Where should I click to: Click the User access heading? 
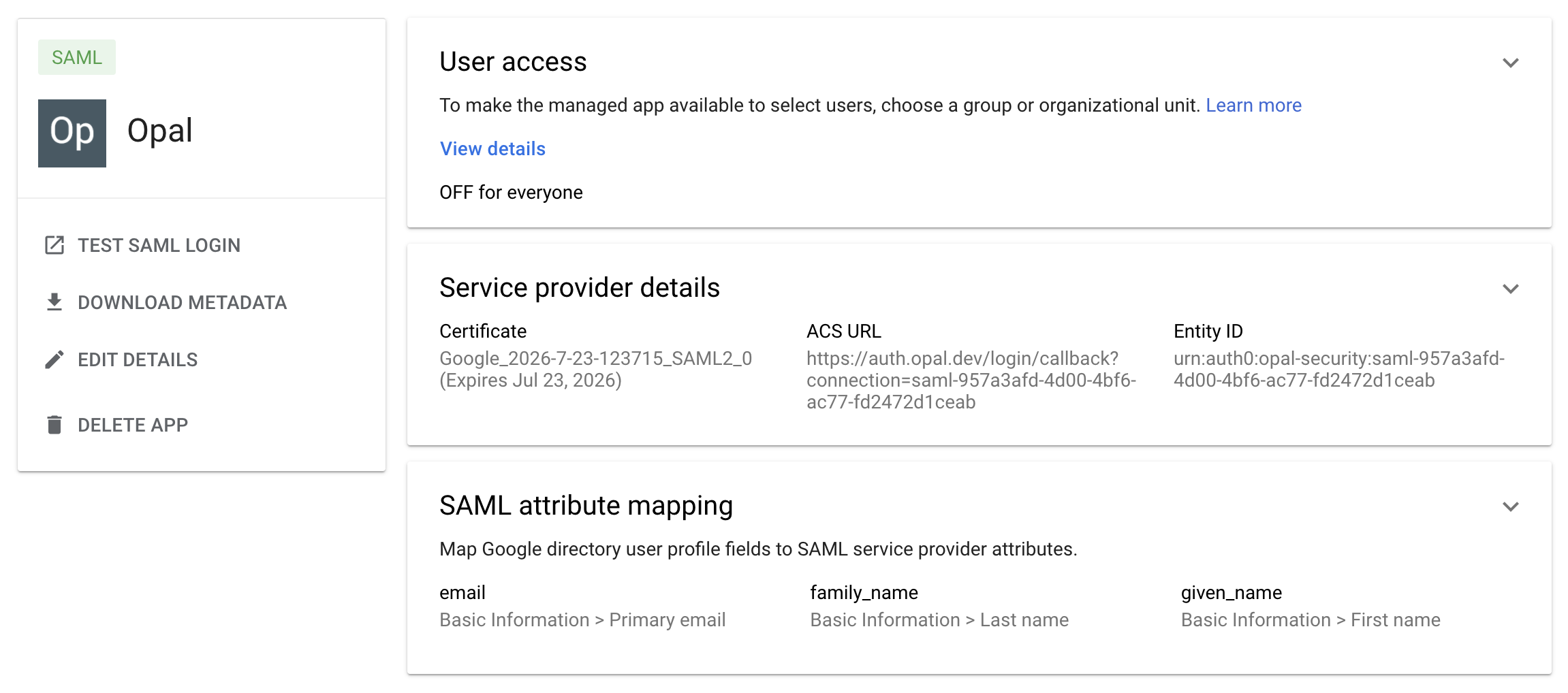tap(513, 61)
